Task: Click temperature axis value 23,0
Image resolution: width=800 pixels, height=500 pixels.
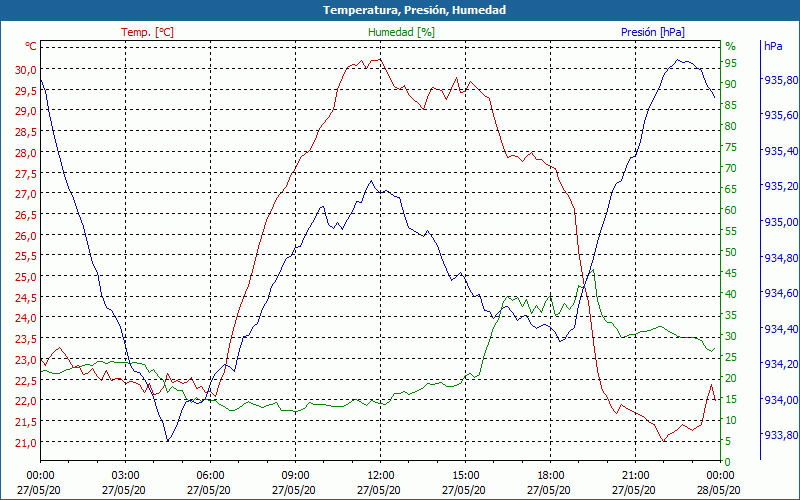Action: point(25,360)
